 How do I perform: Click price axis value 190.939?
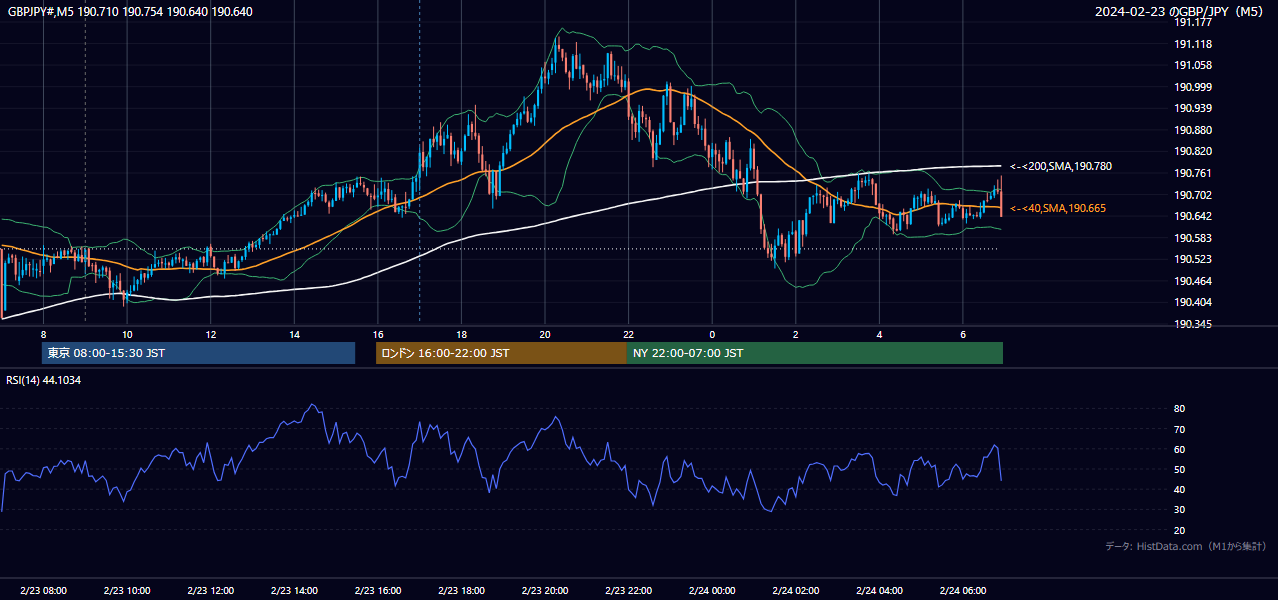pos(1192,108)
